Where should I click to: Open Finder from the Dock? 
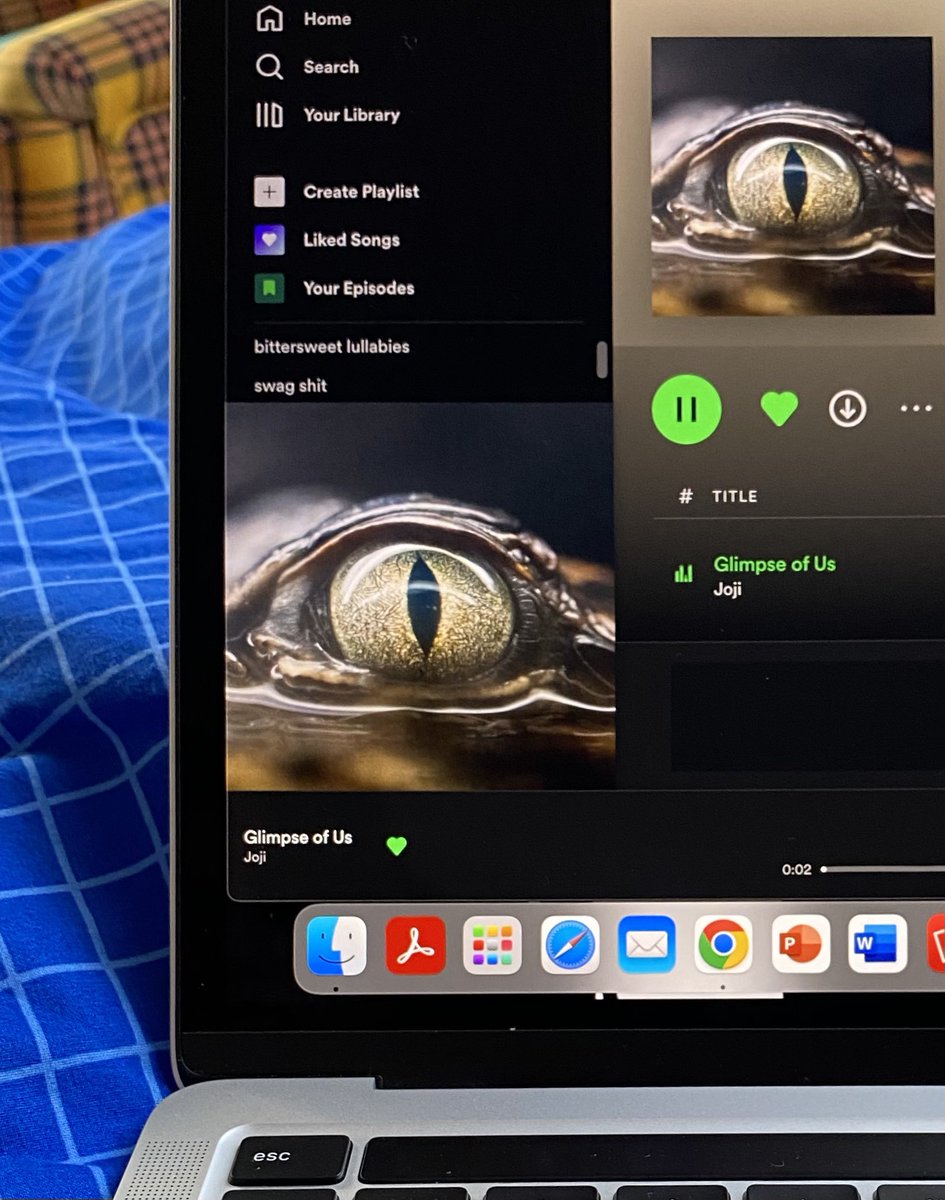[x=336, y=945]
